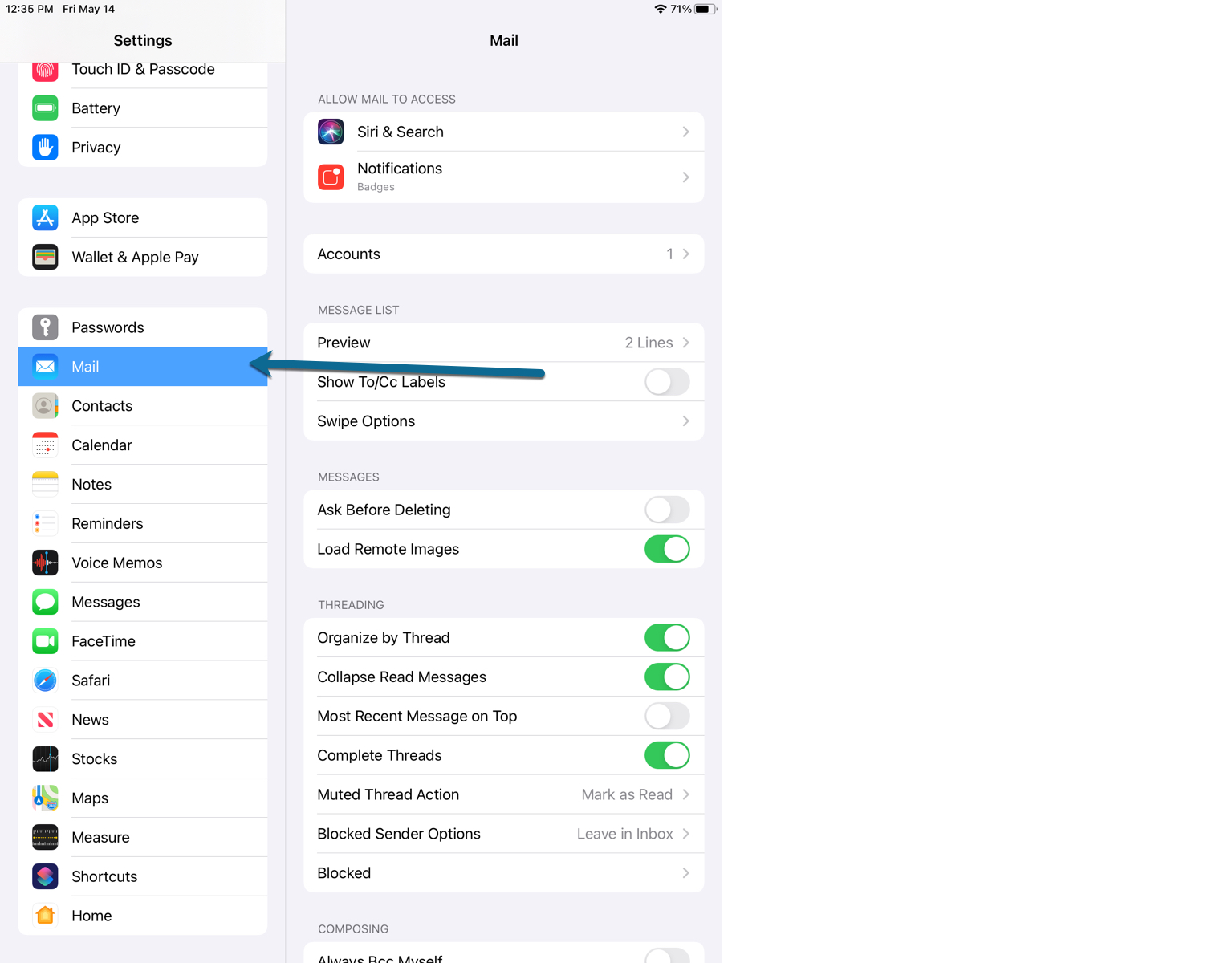
Task: Open the Accounts row
Action: point(503,254)
